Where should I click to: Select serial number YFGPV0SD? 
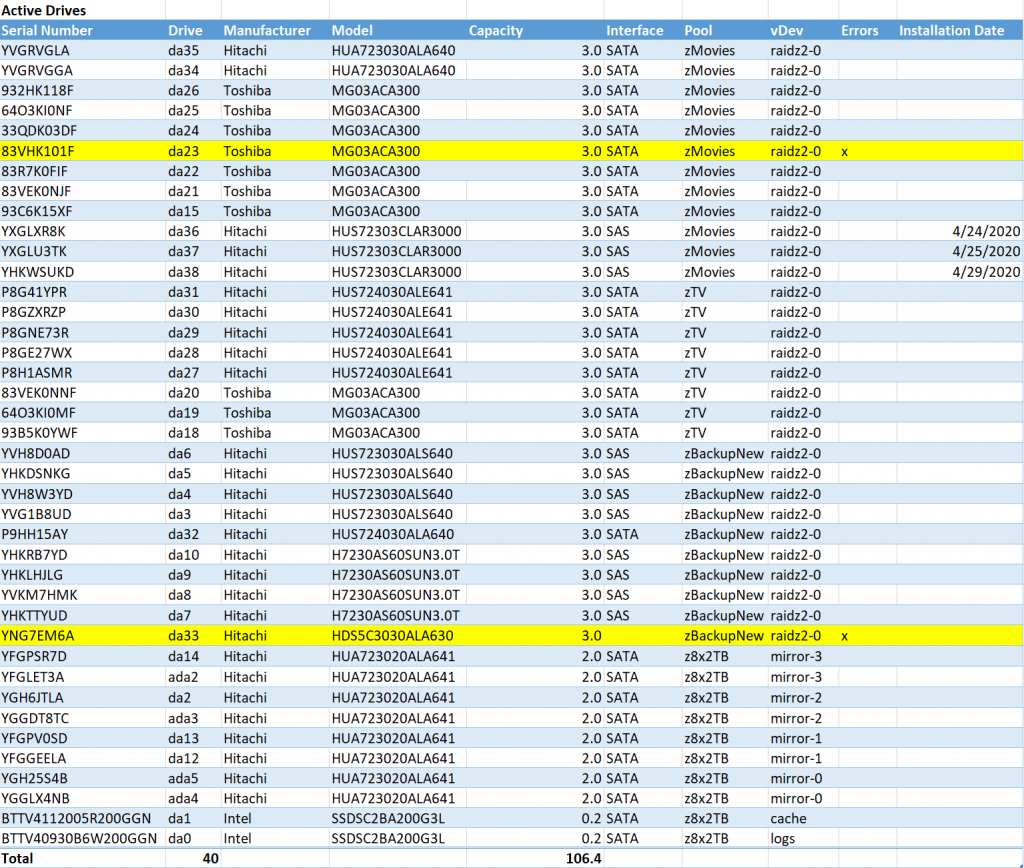34,739
